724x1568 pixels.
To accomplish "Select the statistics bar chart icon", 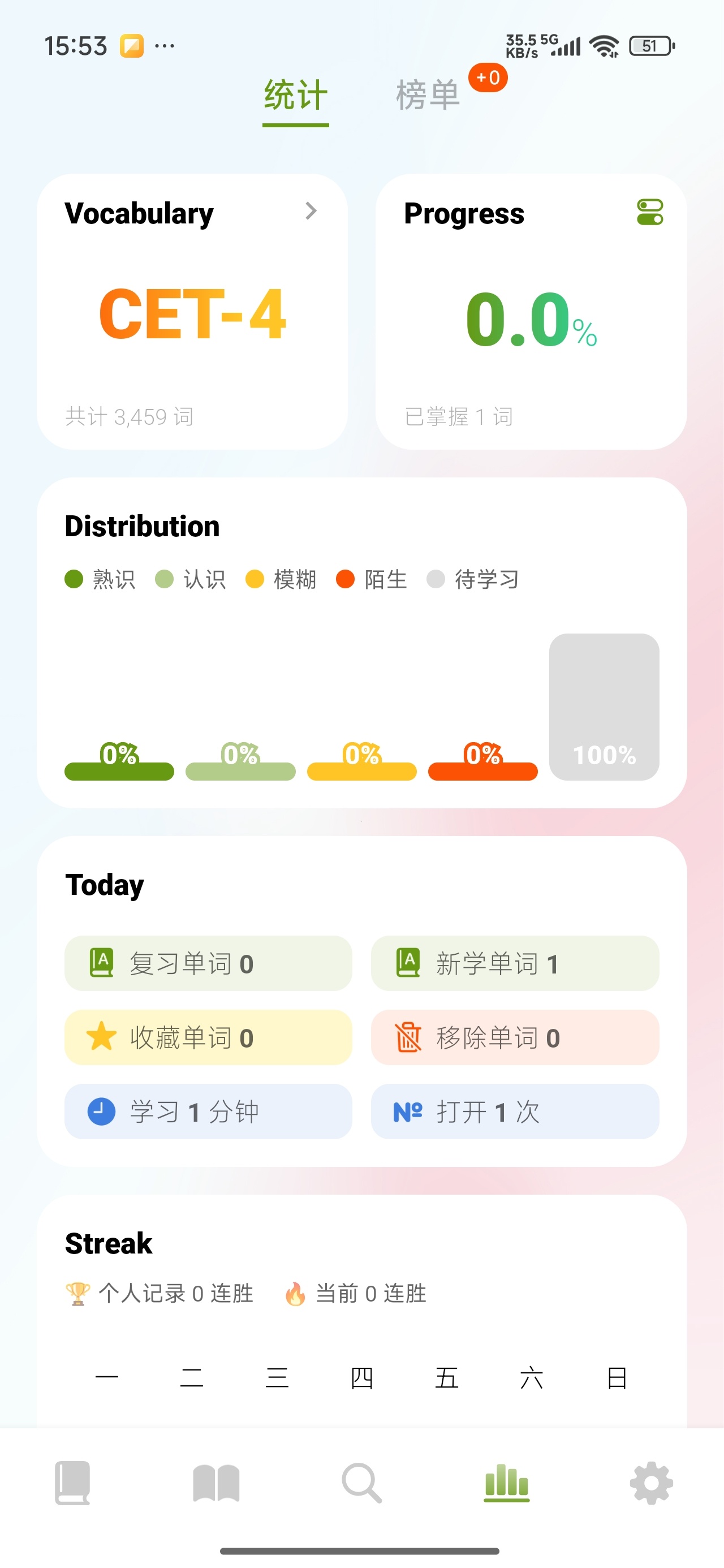I will 507,1483.
